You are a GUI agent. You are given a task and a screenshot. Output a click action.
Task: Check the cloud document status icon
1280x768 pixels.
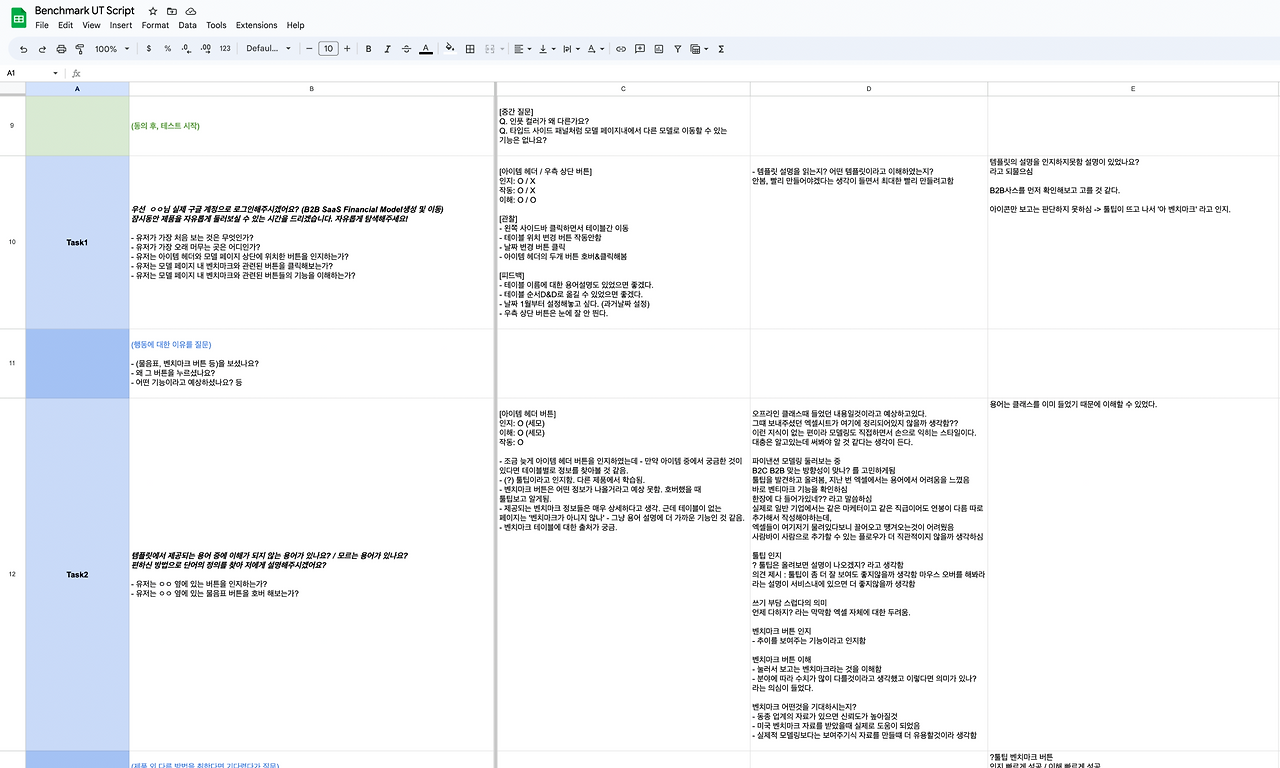click(191, 10)
